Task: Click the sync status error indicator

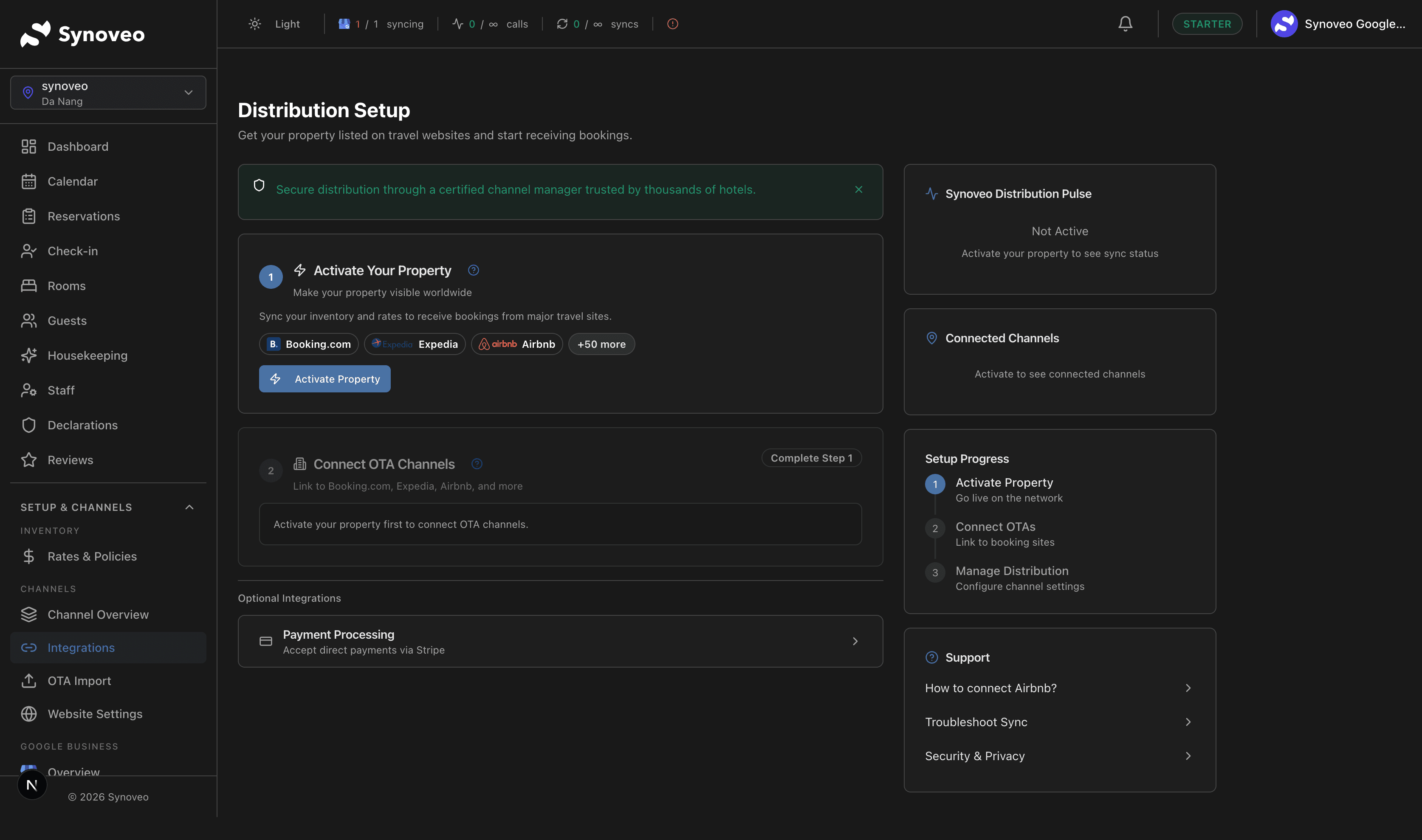Action: pos(672,24)
